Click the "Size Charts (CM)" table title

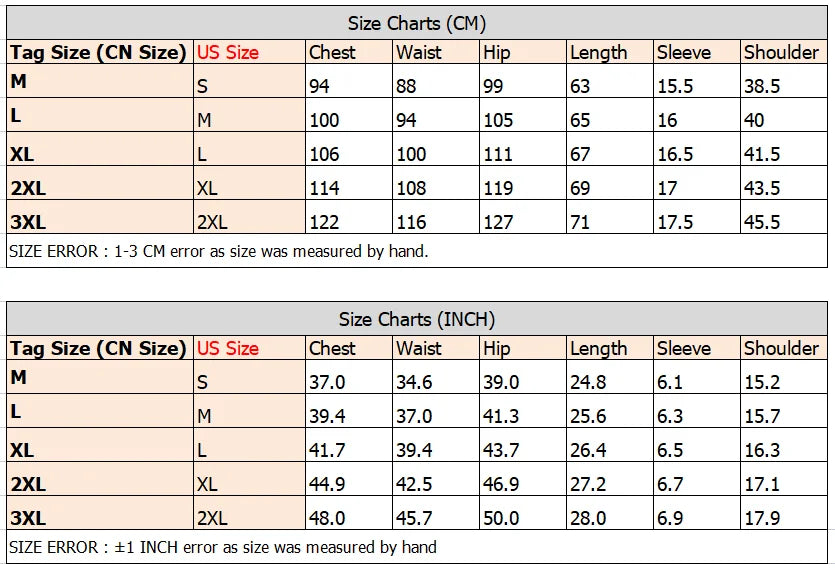[417, 23]
